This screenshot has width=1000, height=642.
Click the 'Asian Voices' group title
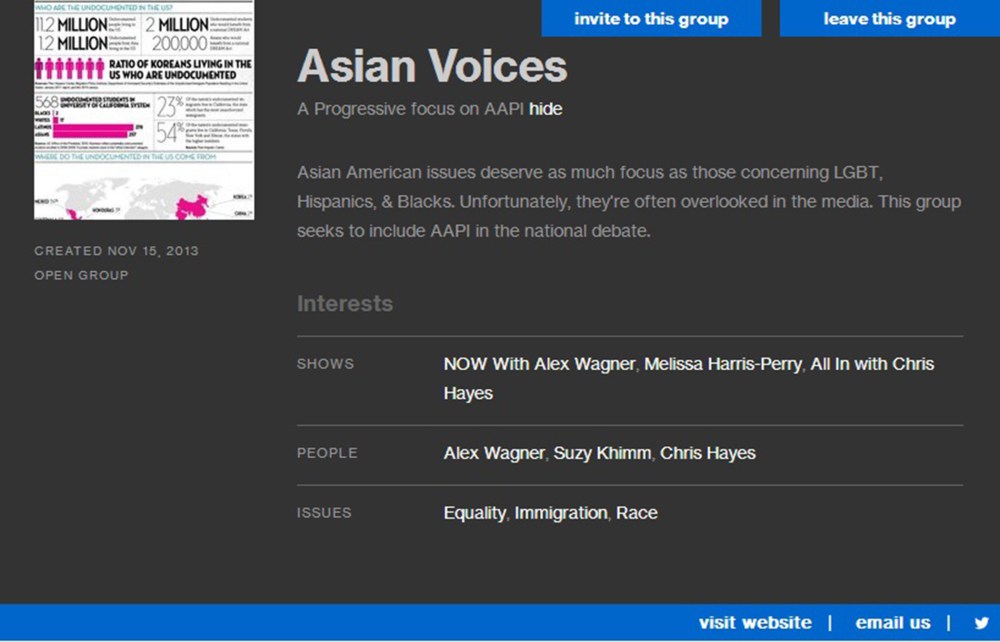(432, 67)
